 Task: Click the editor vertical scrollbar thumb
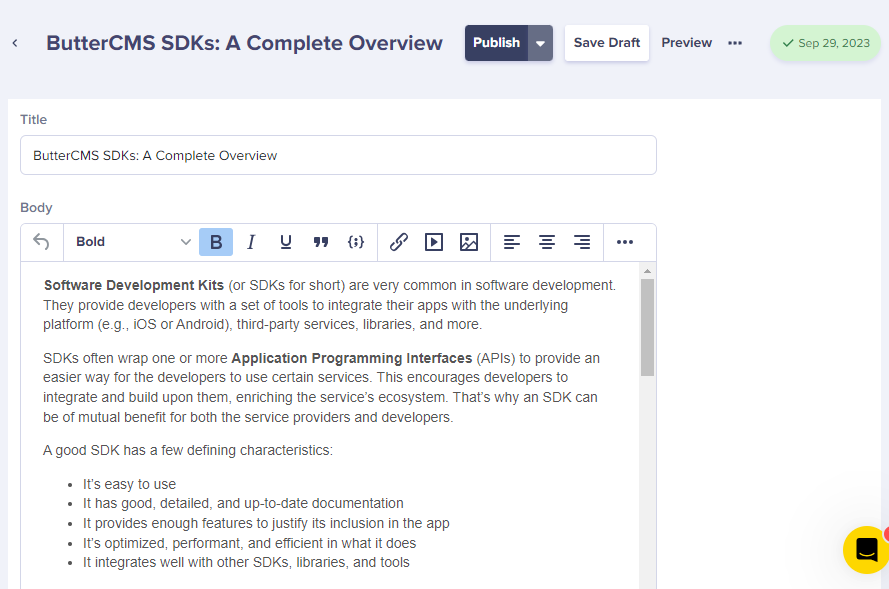[x=647, y=327]
